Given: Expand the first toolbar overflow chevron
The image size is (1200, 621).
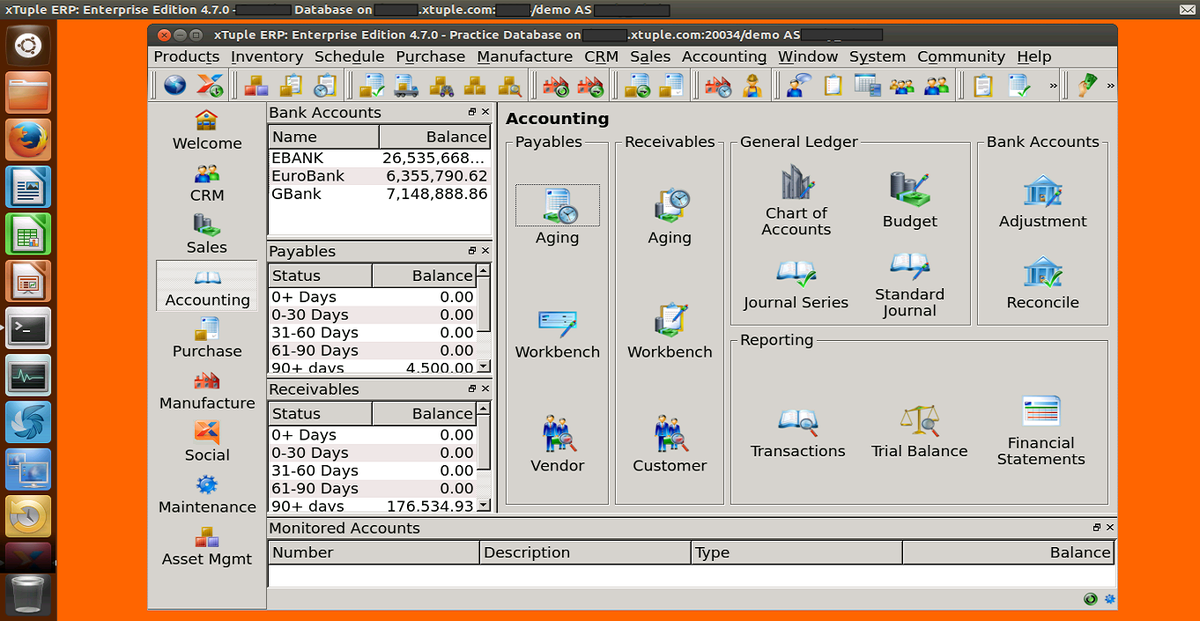Looking at the screenshot, I should click(1053, 86).
